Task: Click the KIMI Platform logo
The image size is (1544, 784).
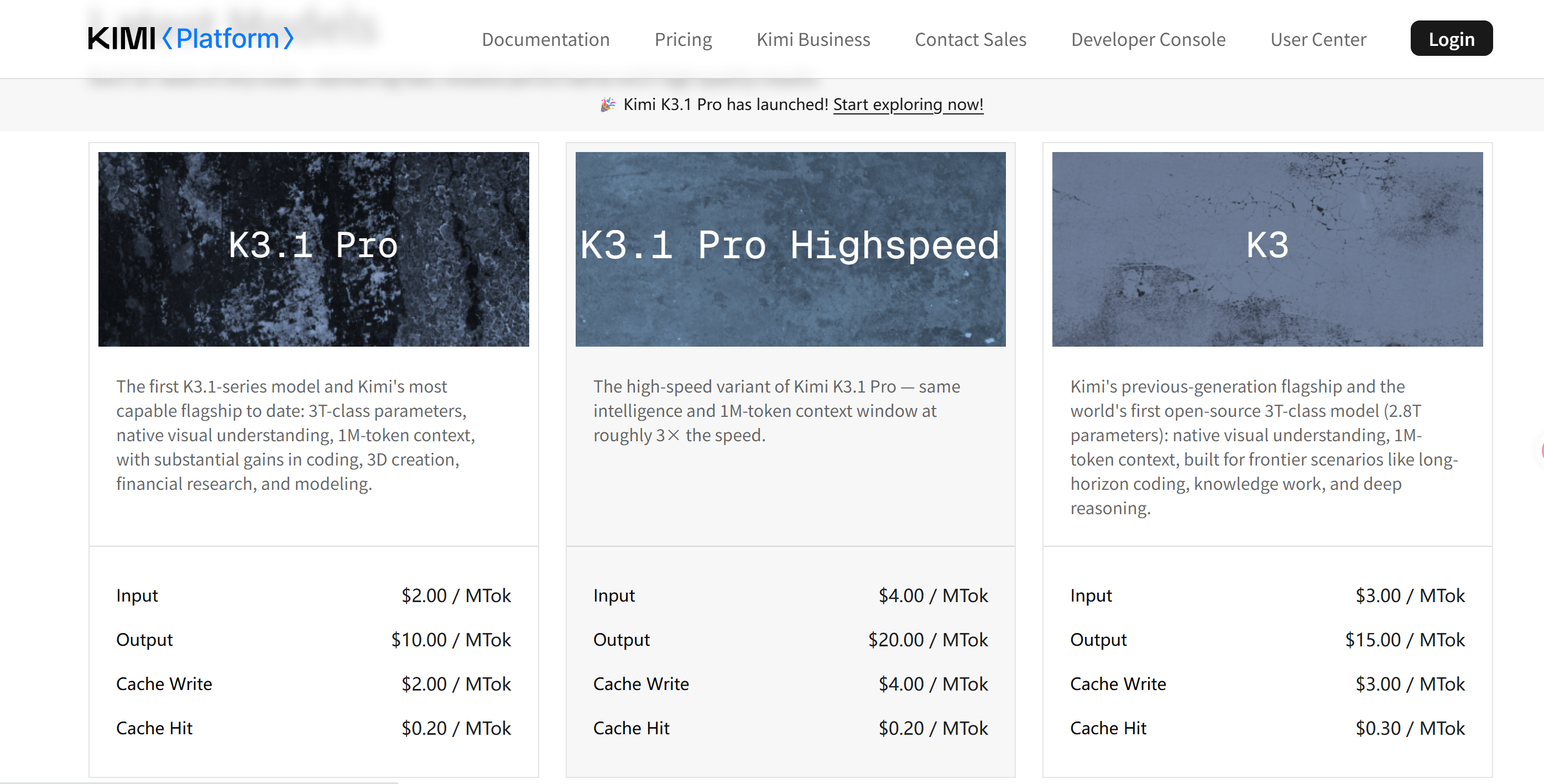Action: 191,38
